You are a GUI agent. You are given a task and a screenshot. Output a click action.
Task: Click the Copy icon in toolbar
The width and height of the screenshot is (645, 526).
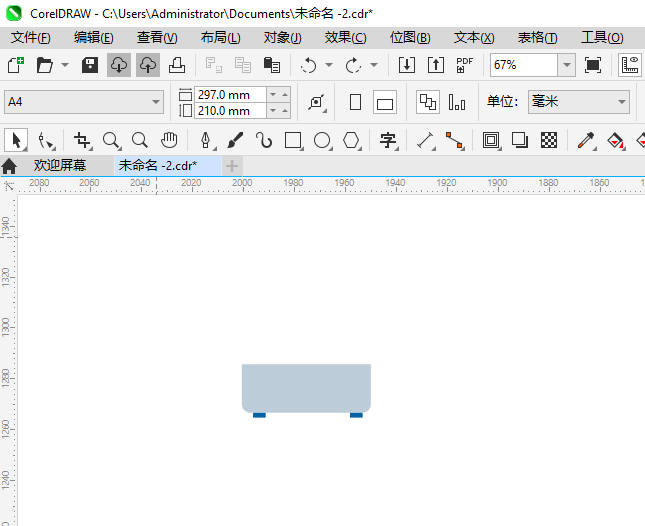tap(243, 65)
